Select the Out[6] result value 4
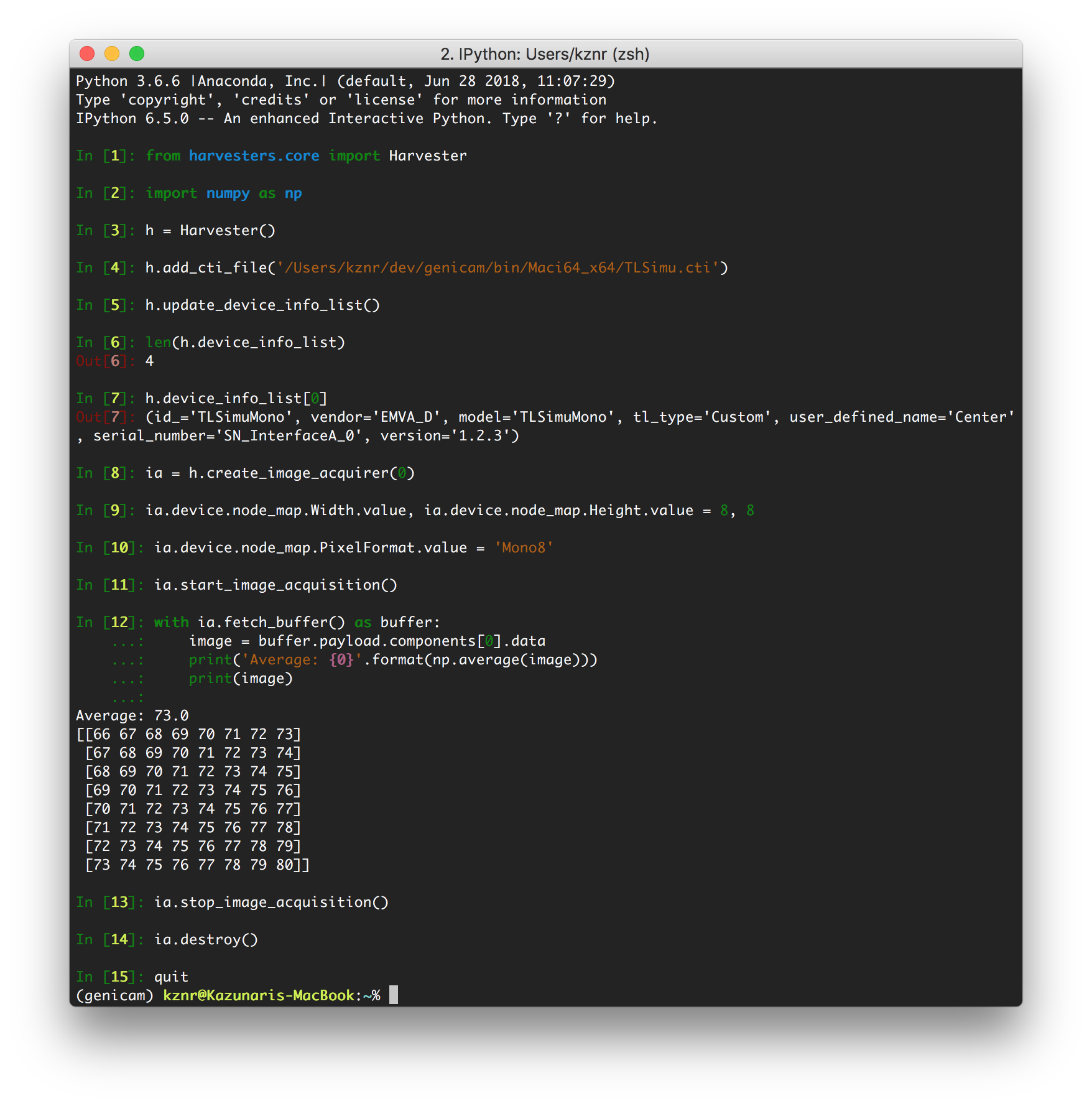The image size is (1092, 1106). click(148, 360)
